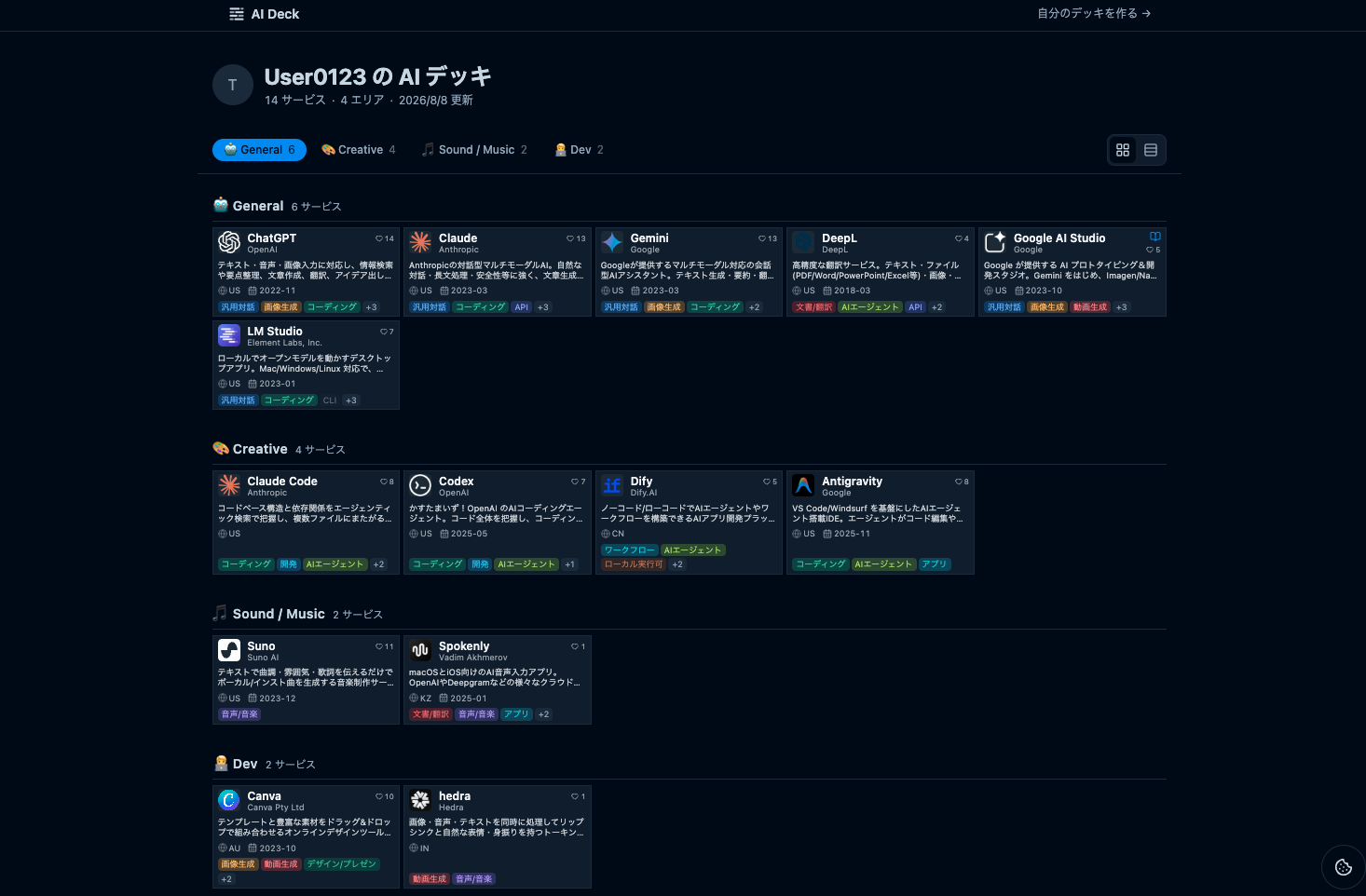Click the 音声/音楽 tag on Suno card
The height and width of the screenshot is (896, 1366).
[x=239, y=714]
